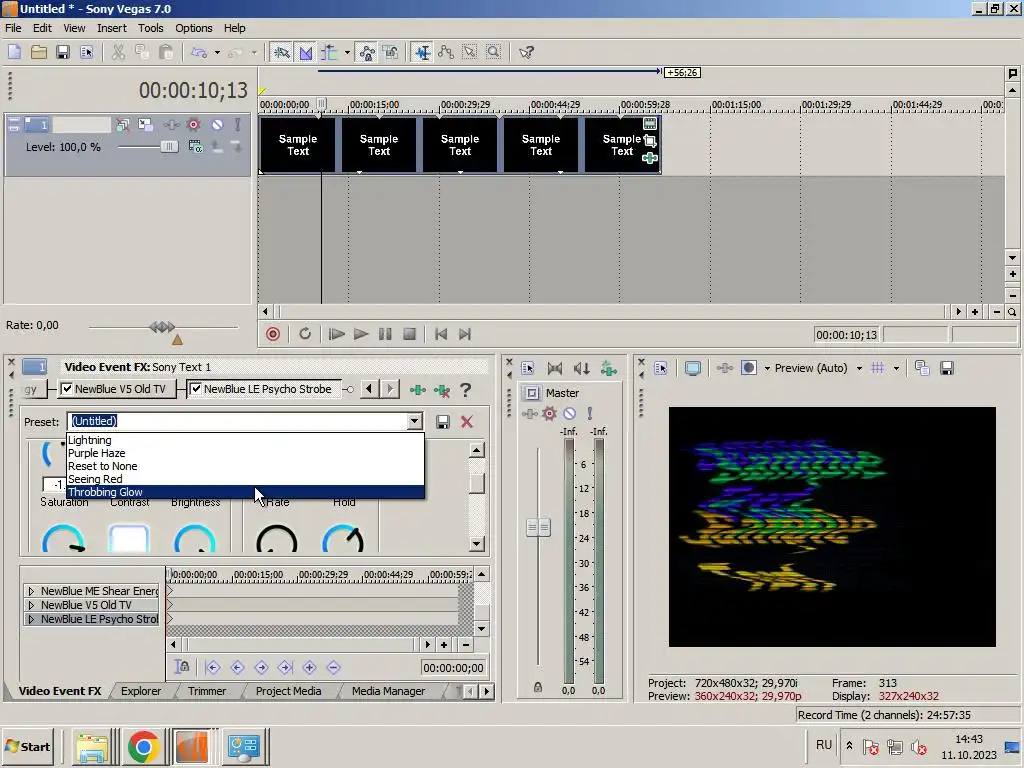Click the Master volume fader
Image resolution: width=1024 pixels, height=768 pixels.
tap(538, 527)
